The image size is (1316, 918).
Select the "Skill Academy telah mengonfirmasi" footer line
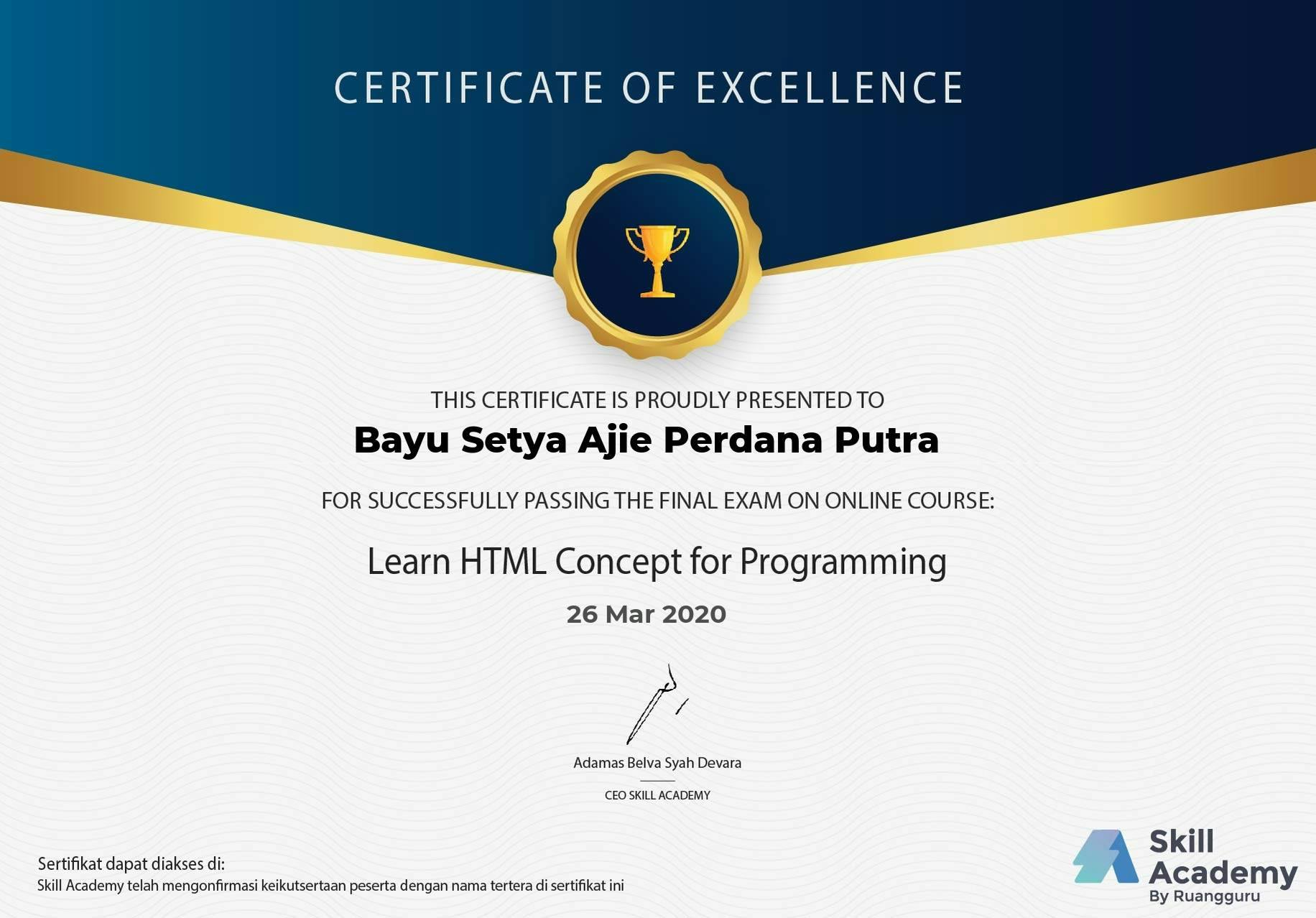coord(330,886)
